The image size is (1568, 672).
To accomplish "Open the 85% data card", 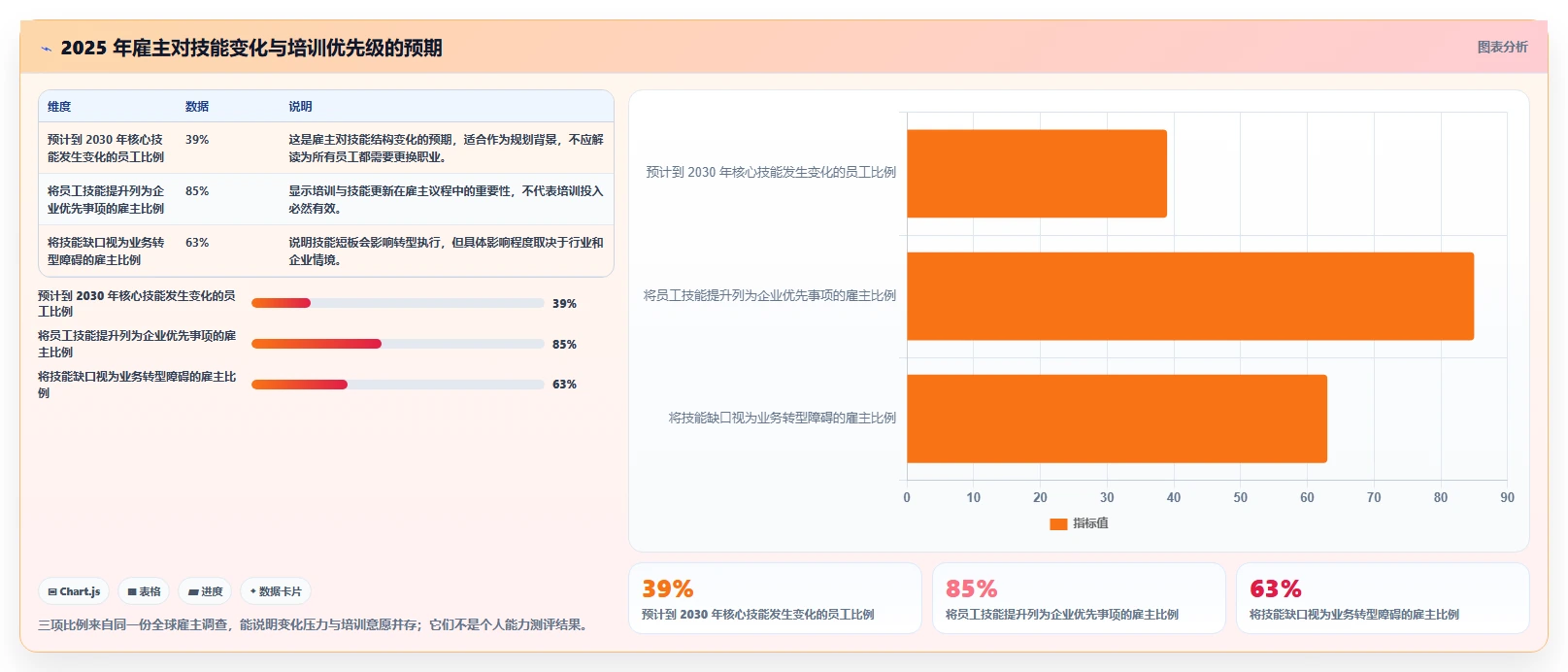I will pyautogui.click(x=1079, y=598).
